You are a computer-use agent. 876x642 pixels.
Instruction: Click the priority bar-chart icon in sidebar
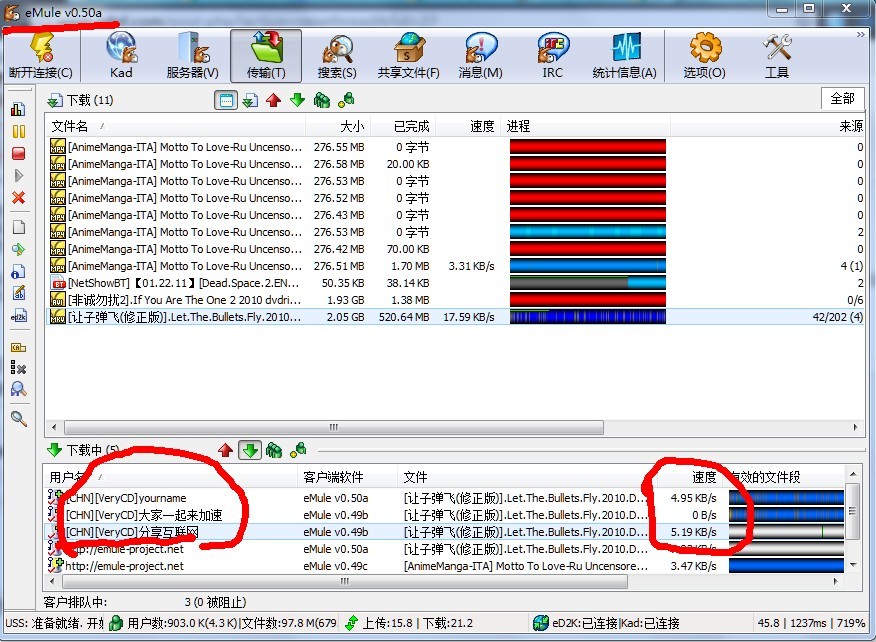tap(18, 109)
